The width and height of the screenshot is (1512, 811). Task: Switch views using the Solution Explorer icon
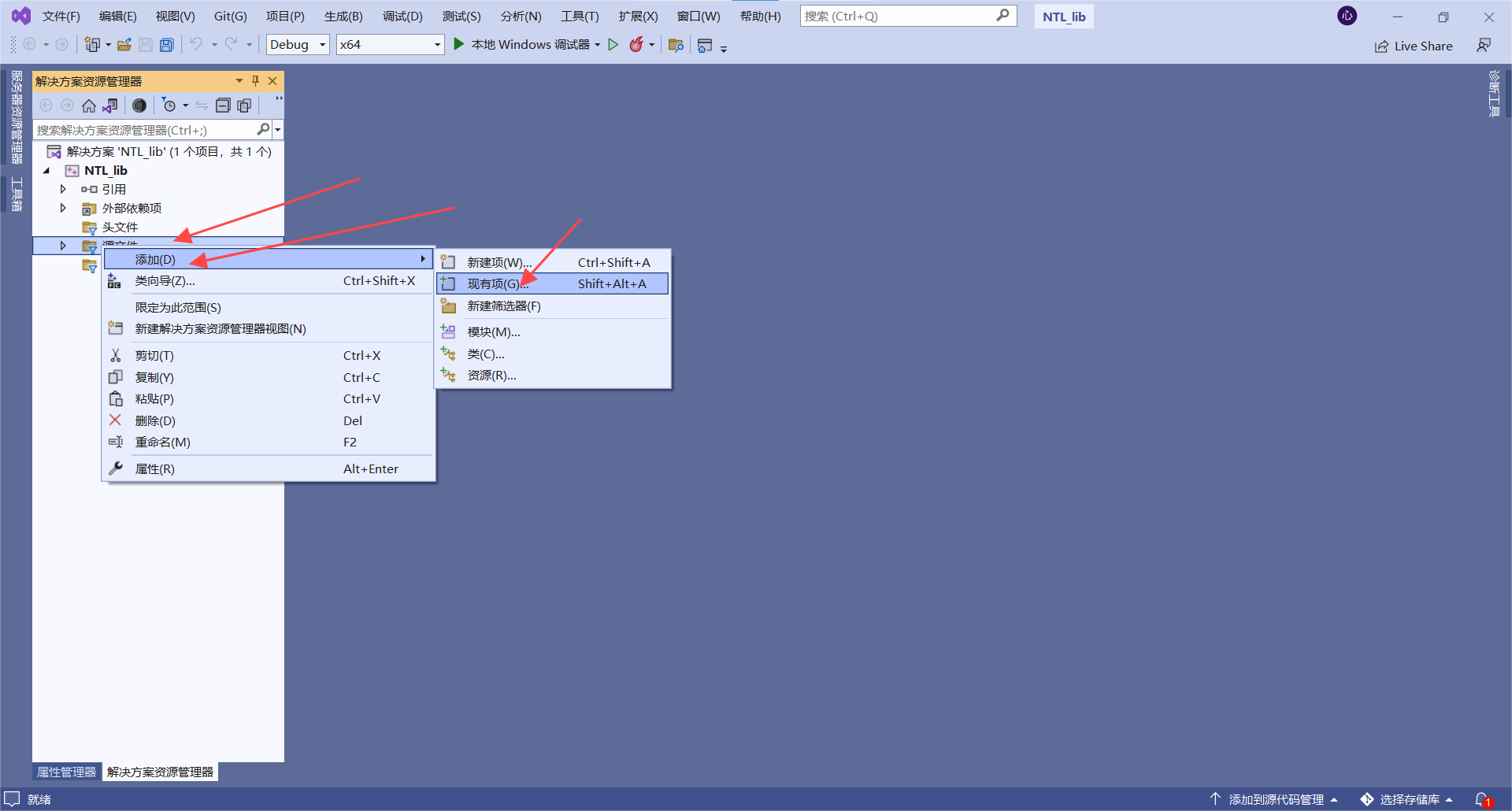pyautogui.click(x=110, y=106)
